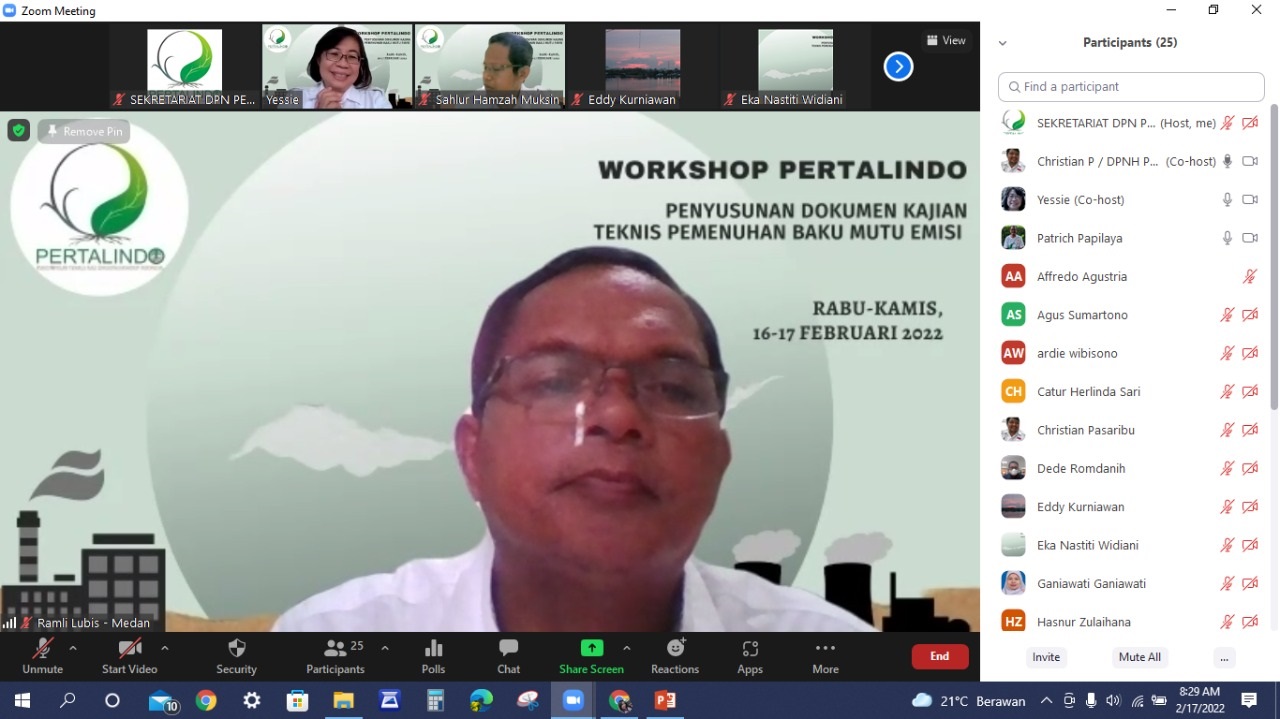Click the green Share Screen icon
The image size is (1280, 719).
pyautogui.click(x=592, y=648)
